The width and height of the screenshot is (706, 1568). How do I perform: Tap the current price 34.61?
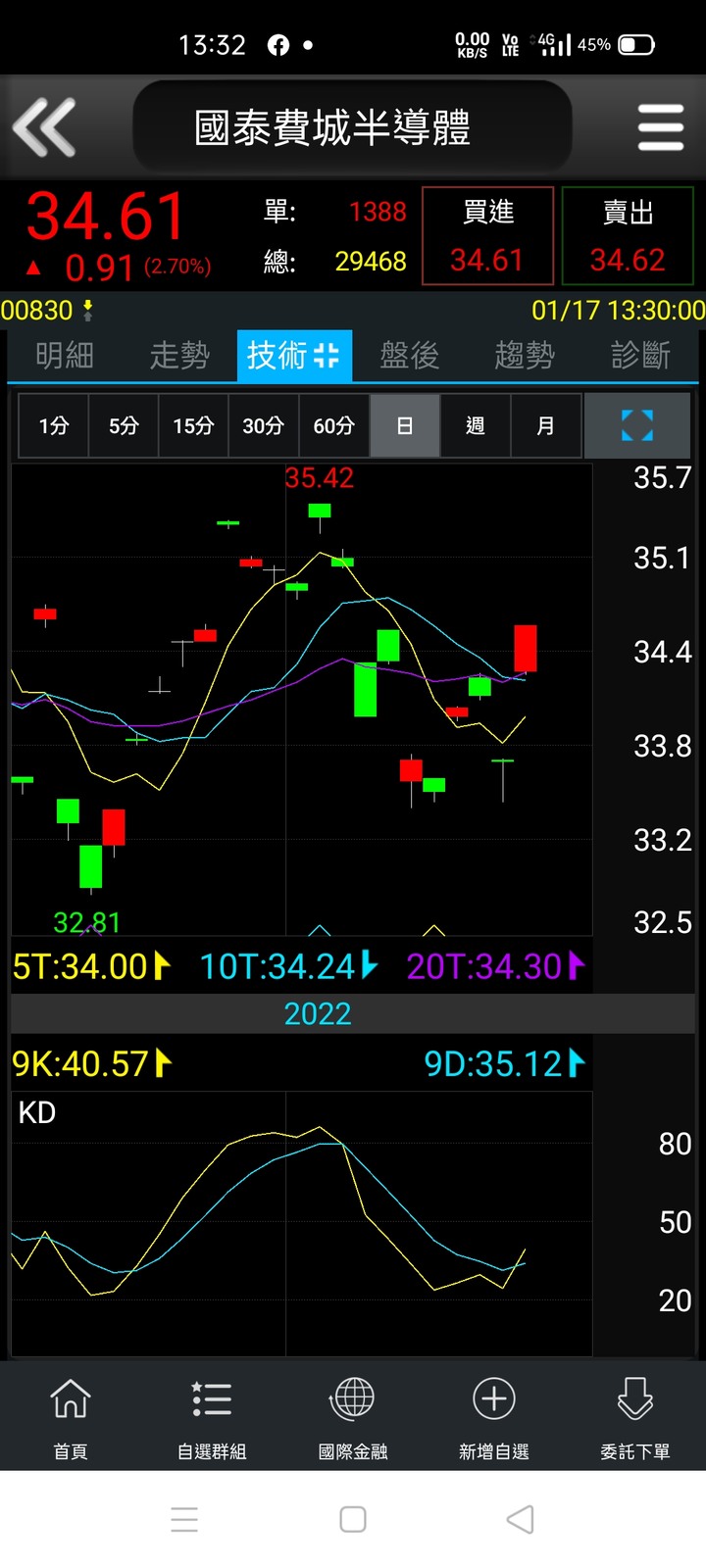tap(106, 216)
